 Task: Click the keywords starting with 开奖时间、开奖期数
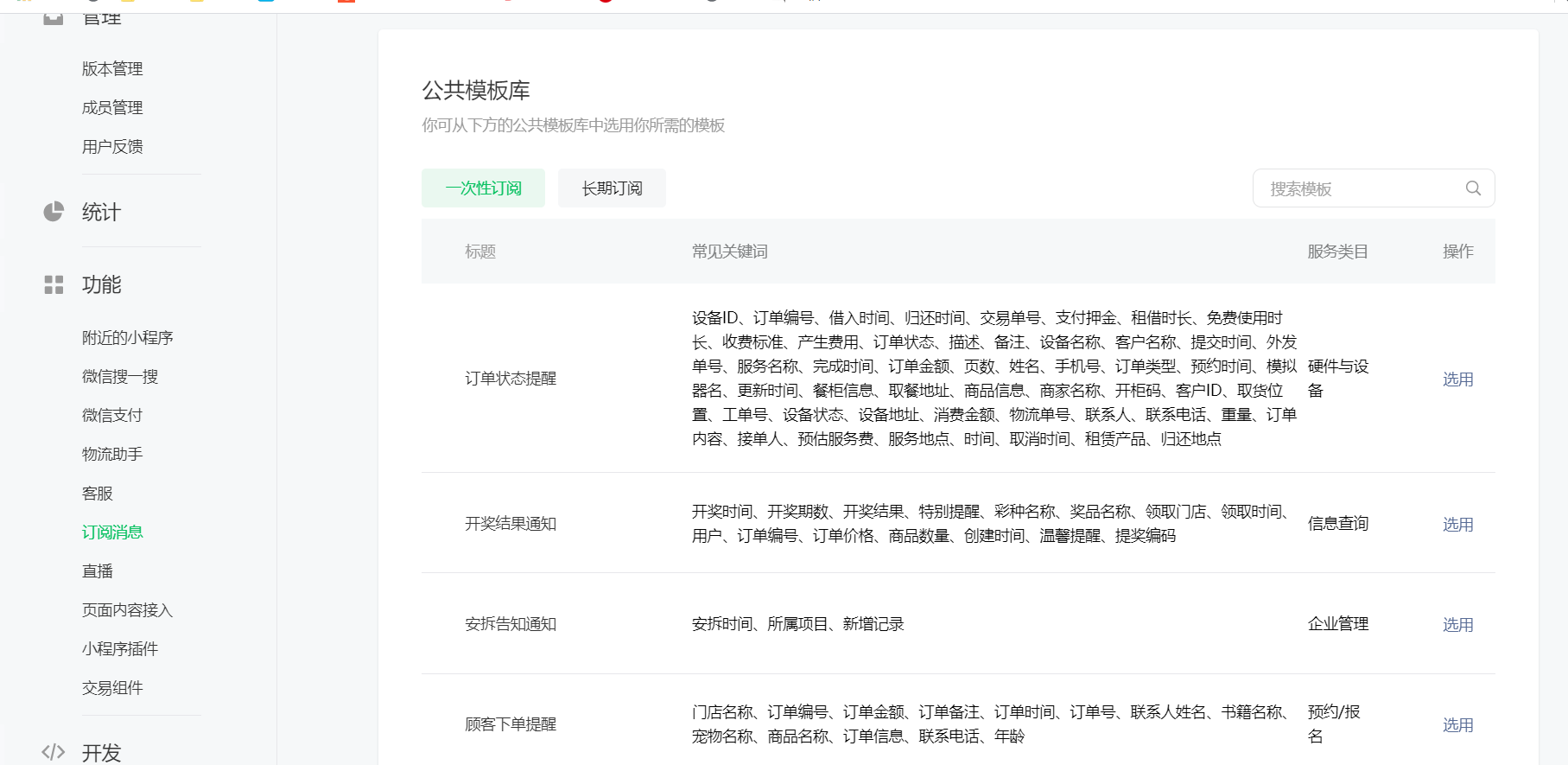[992, 523]
